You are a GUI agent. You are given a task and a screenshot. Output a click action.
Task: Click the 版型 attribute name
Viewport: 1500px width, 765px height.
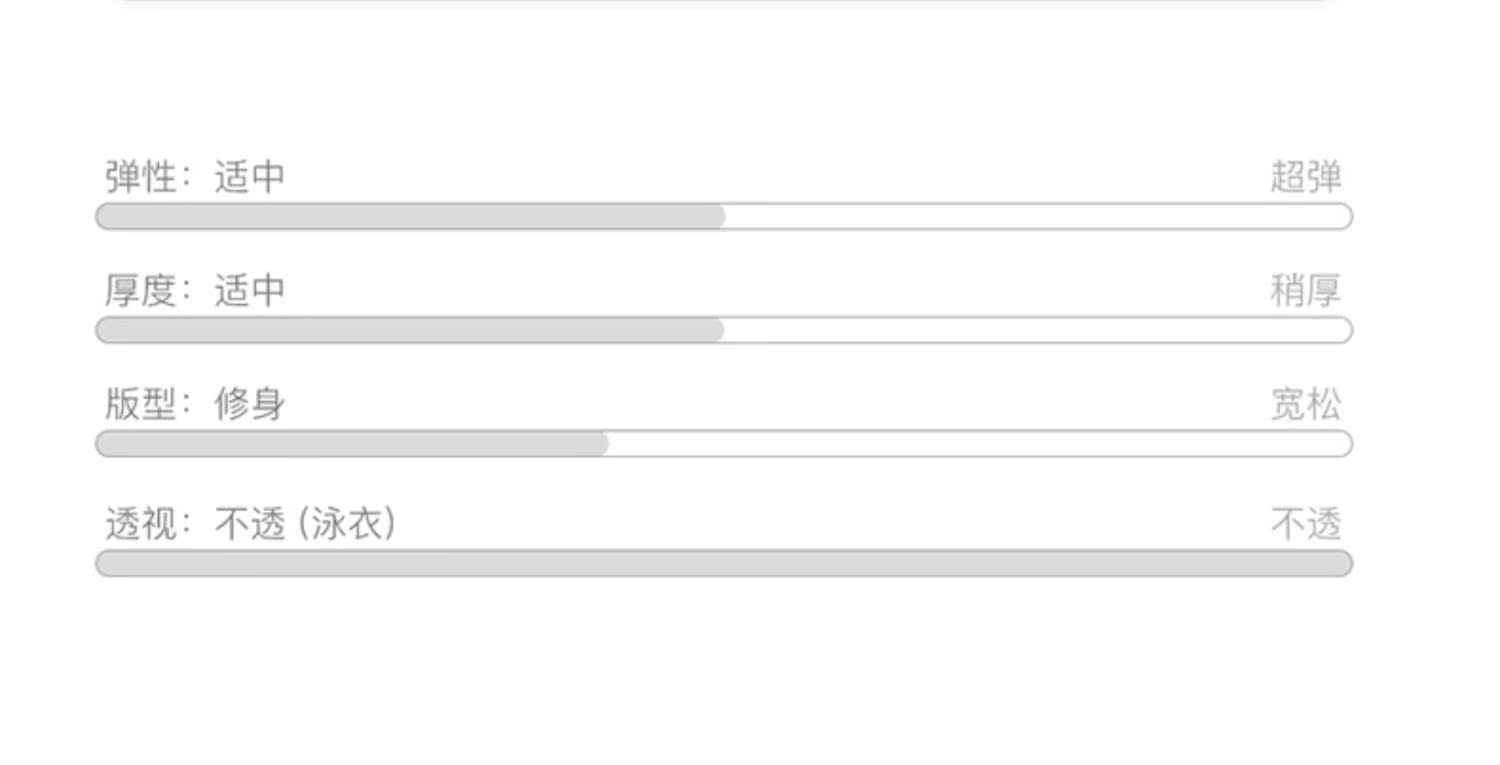pyautogui.click(x=141, y=405)
